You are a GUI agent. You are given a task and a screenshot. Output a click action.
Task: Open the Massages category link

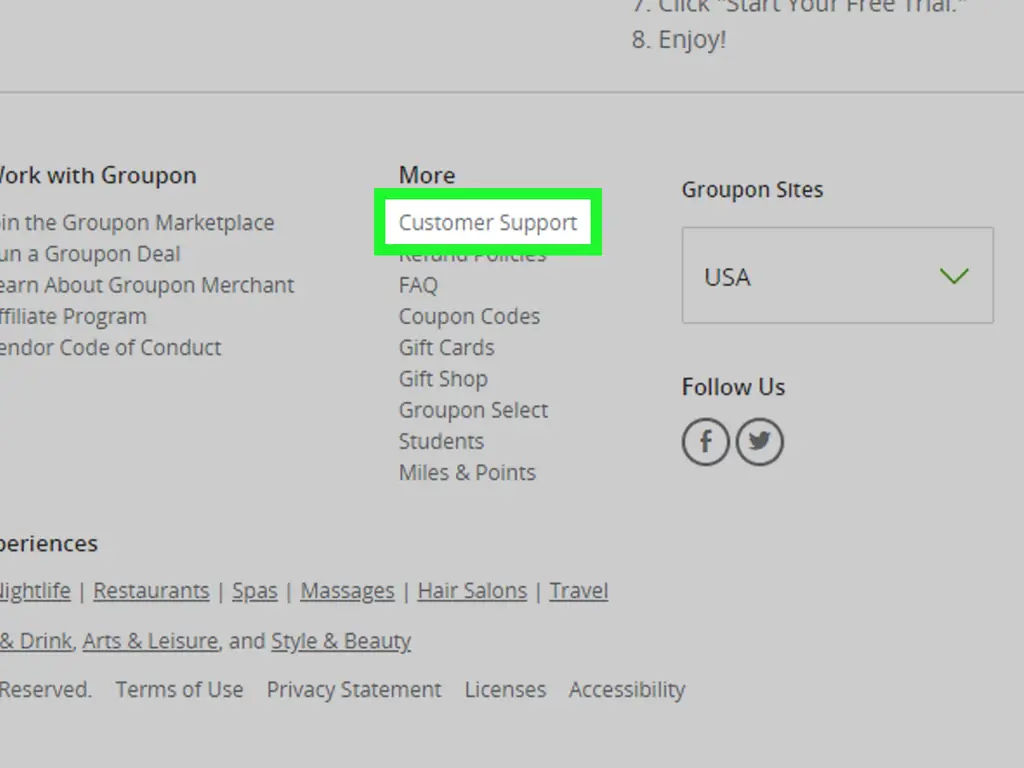(x=347, y=591)
